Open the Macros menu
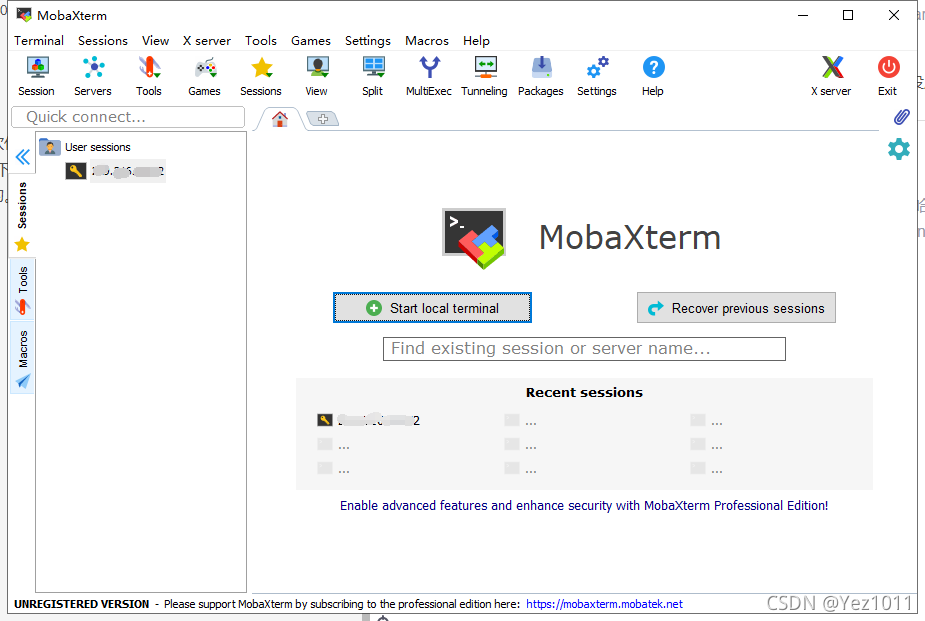This screenshot has width=925, height=621. [x=427, y=41]
